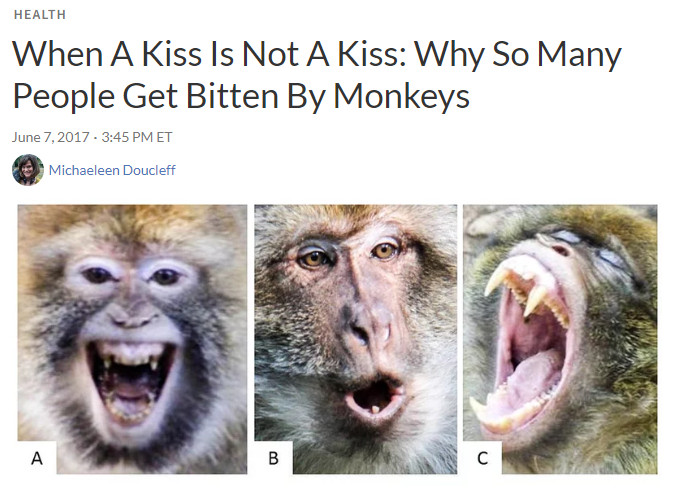Open monkey photo B with rounded mouth
674x490 pixels.
(355, 339)
